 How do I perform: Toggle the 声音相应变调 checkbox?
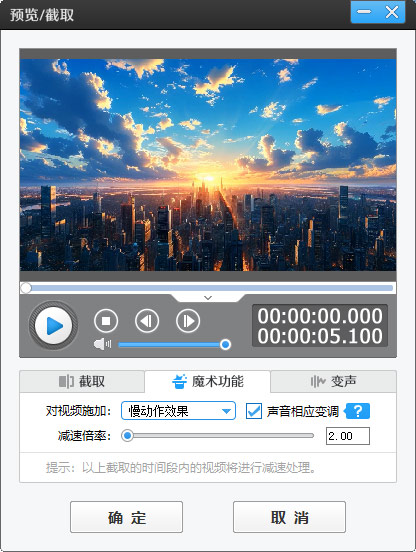coord(254,411)
